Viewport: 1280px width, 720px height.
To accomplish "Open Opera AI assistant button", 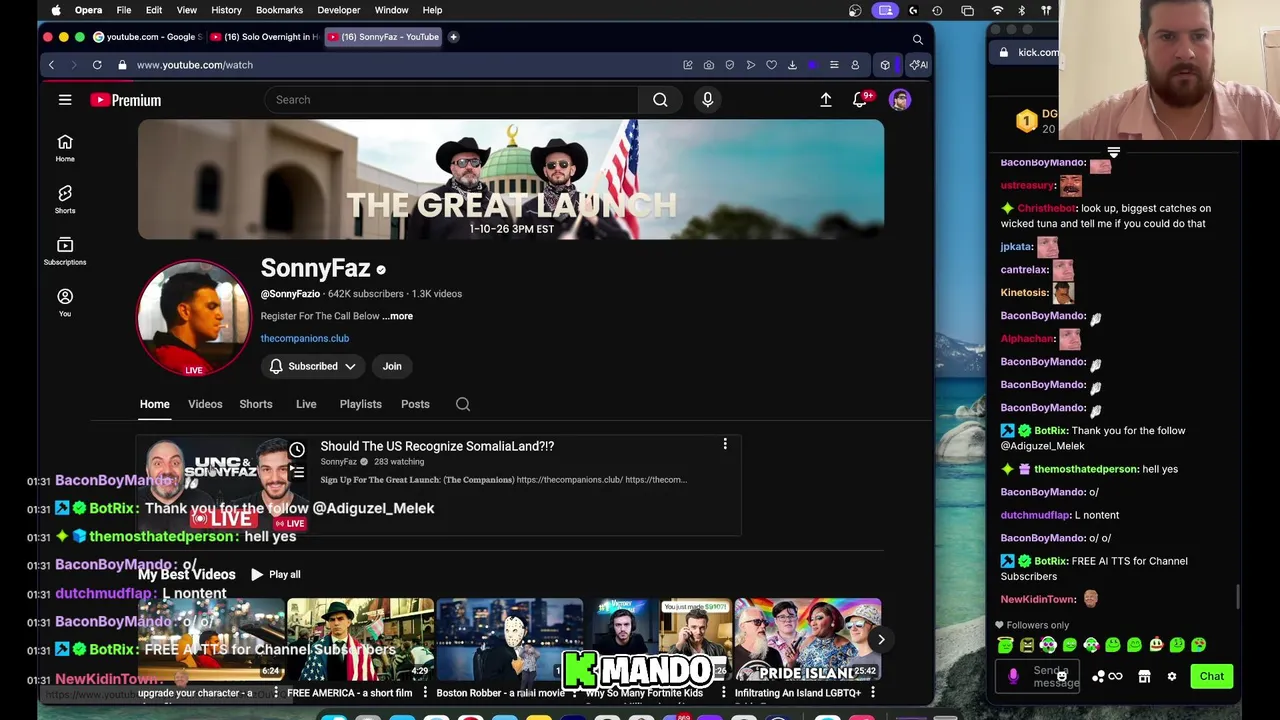I will [918, 65].
